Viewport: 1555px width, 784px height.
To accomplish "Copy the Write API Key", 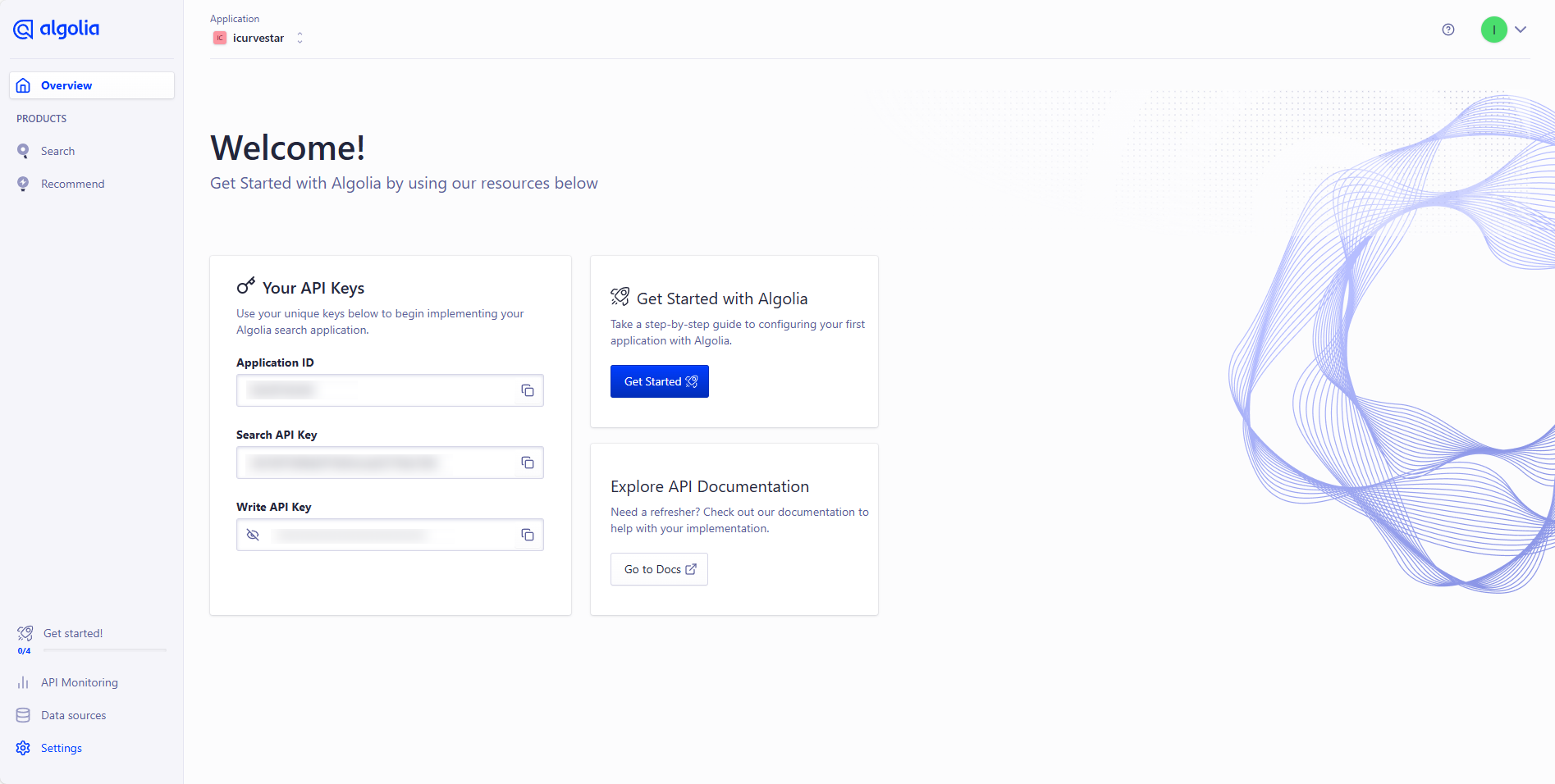I will point(528,535).
